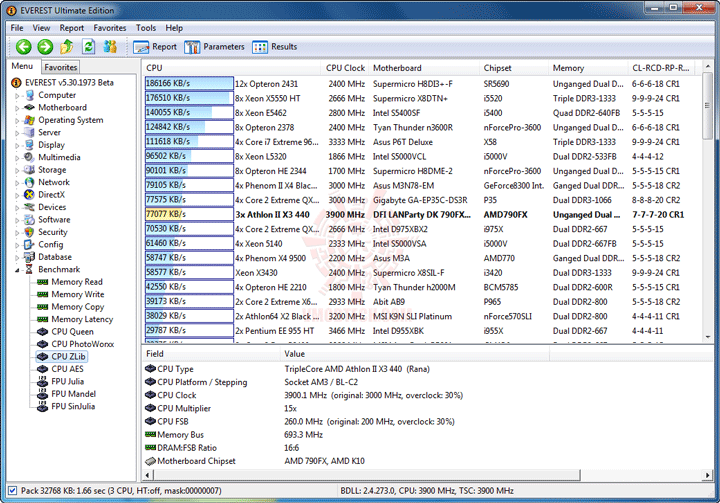The width and height of the screenshot is (720, 503).
Task: Select CPU Queen benchmark
Action: (x=73, y=332)
